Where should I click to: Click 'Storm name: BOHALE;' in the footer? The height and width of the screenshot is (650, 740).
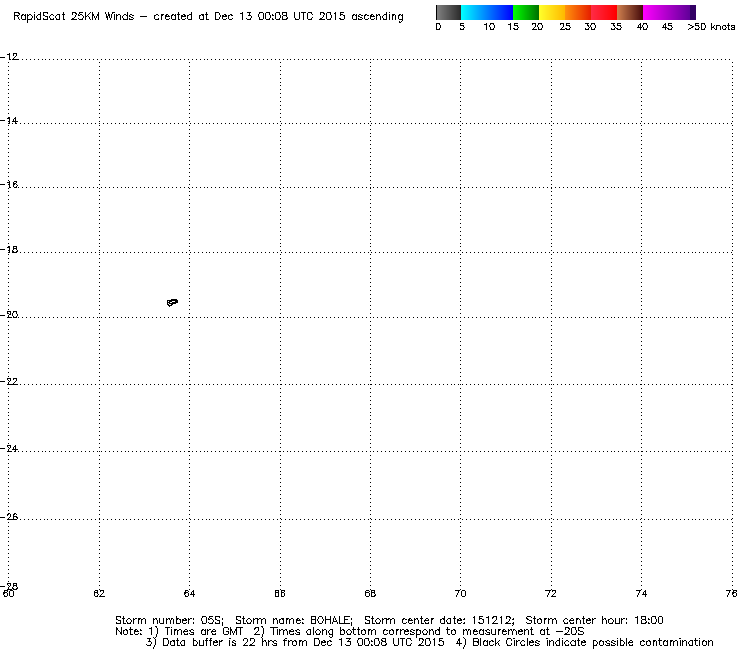point(294,620)
